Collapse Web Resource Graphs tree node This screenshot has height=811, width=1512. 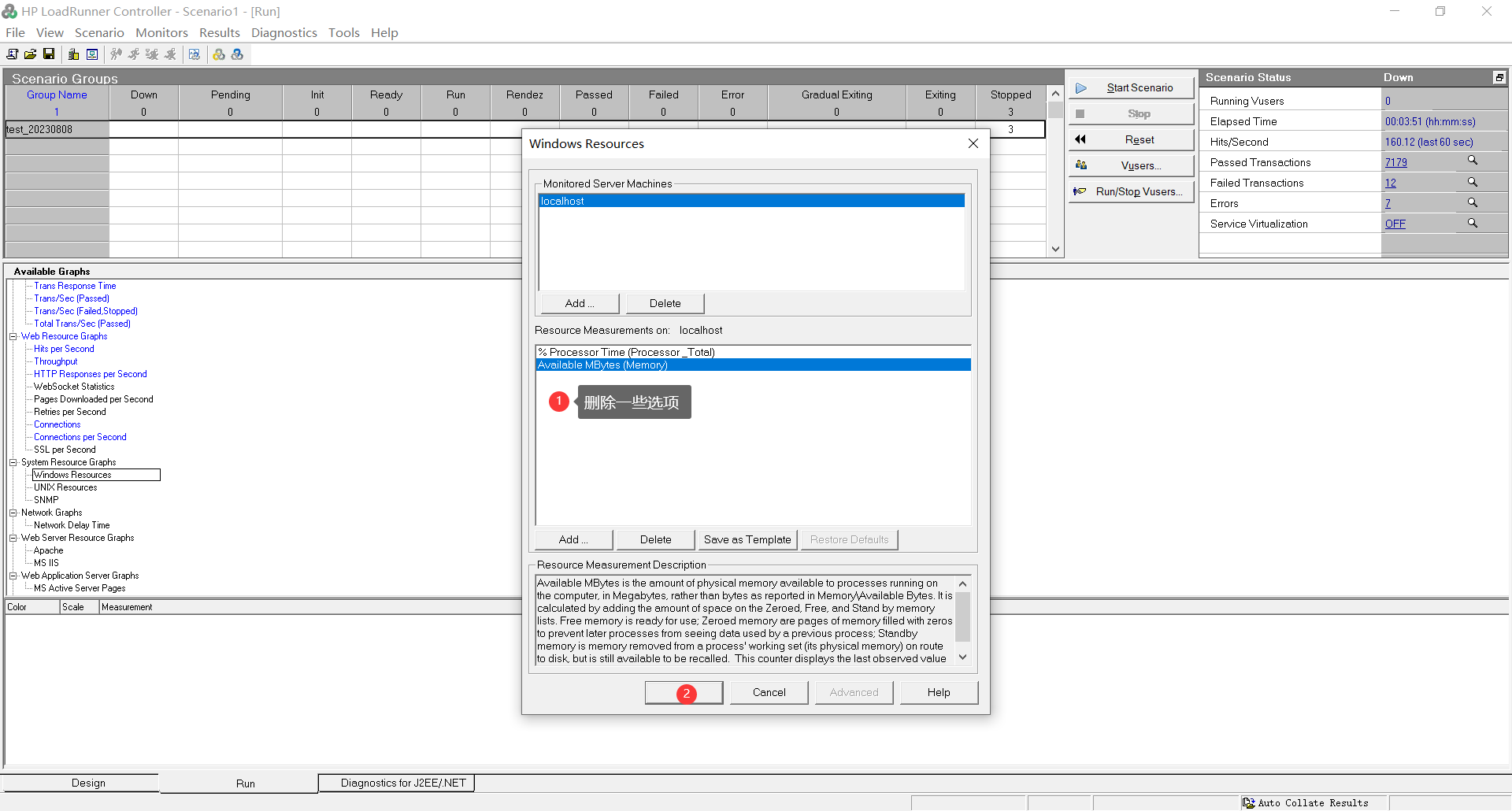(13, 336)
